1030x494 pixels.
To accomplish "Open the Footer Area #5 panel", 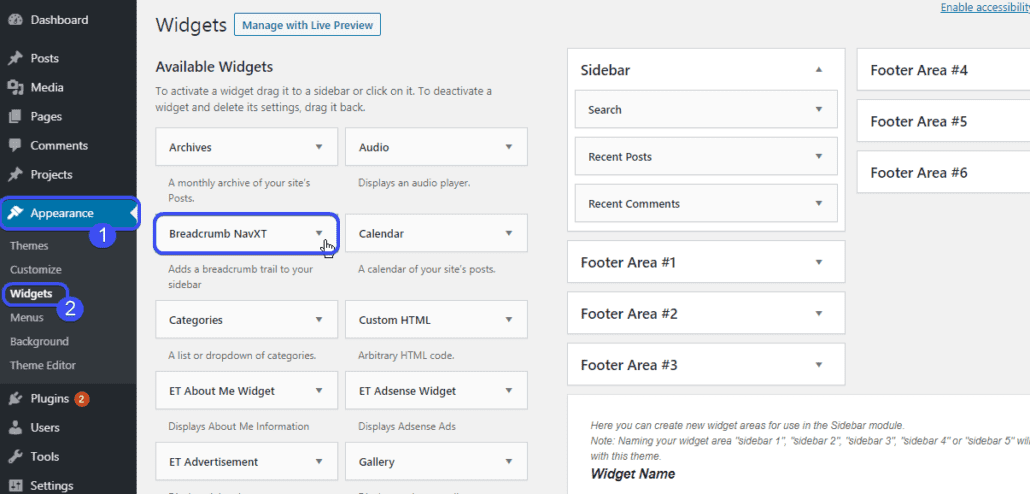I will point(943,121).
